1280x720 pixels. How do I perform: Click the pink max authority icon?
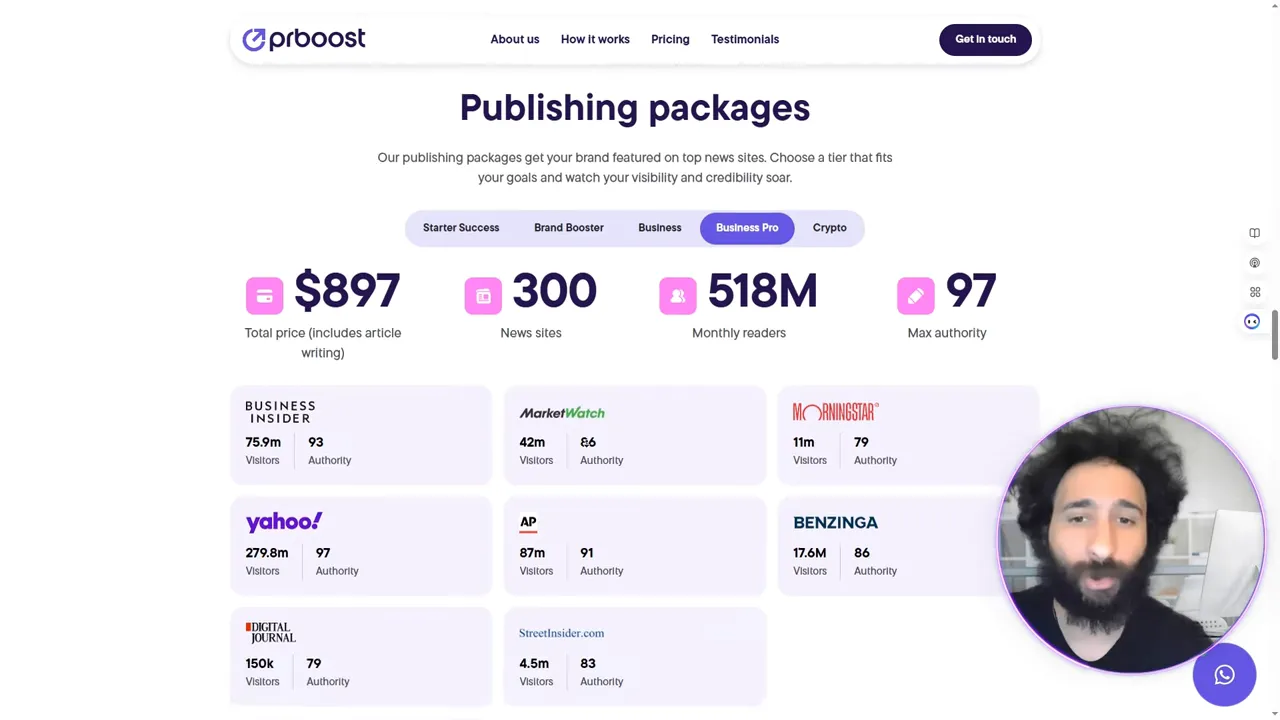(916, 296)
